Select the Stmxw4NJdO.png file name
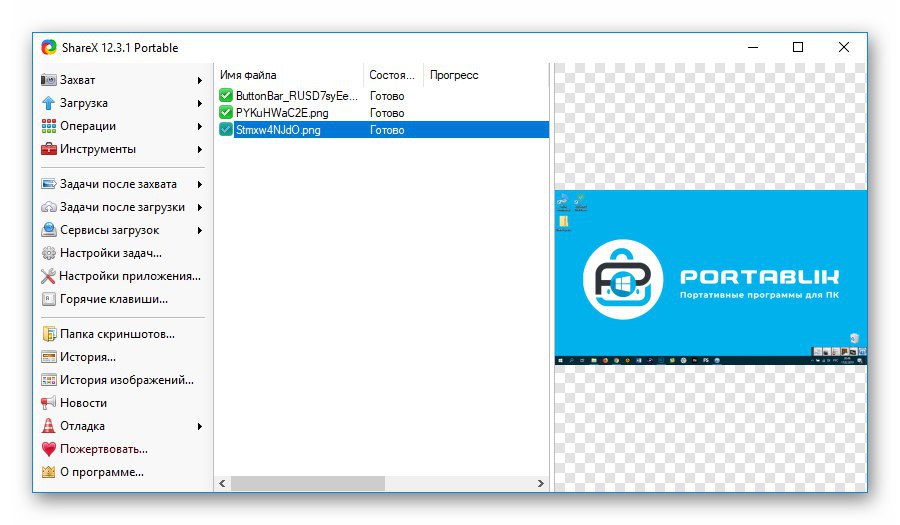The image size is (900, 525). [x=278, y=130]
